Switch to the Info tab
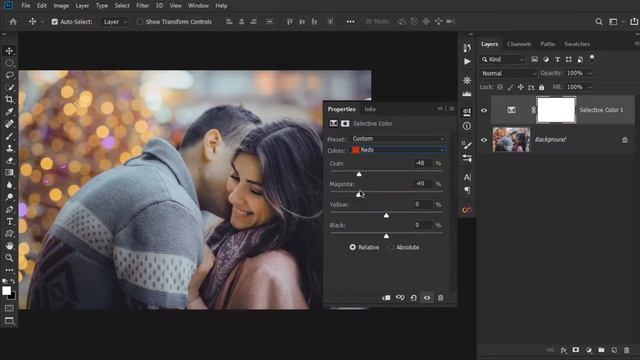The width and height of the screenshot is (640, 360). (x=370, y=109)
